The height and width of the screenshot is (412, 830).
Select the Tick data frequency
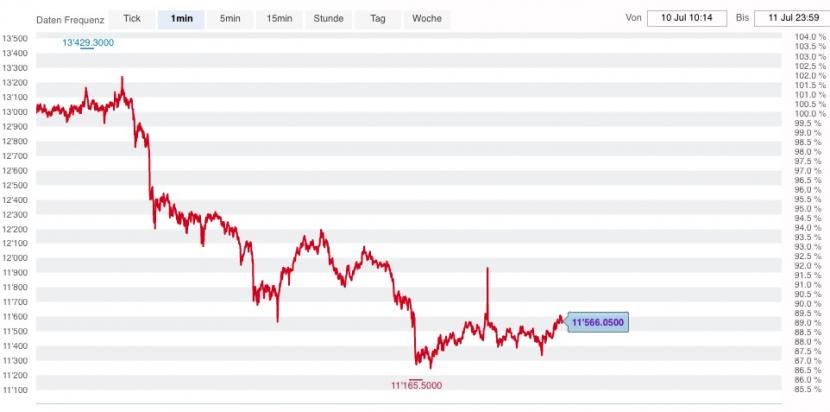[132, 19]
